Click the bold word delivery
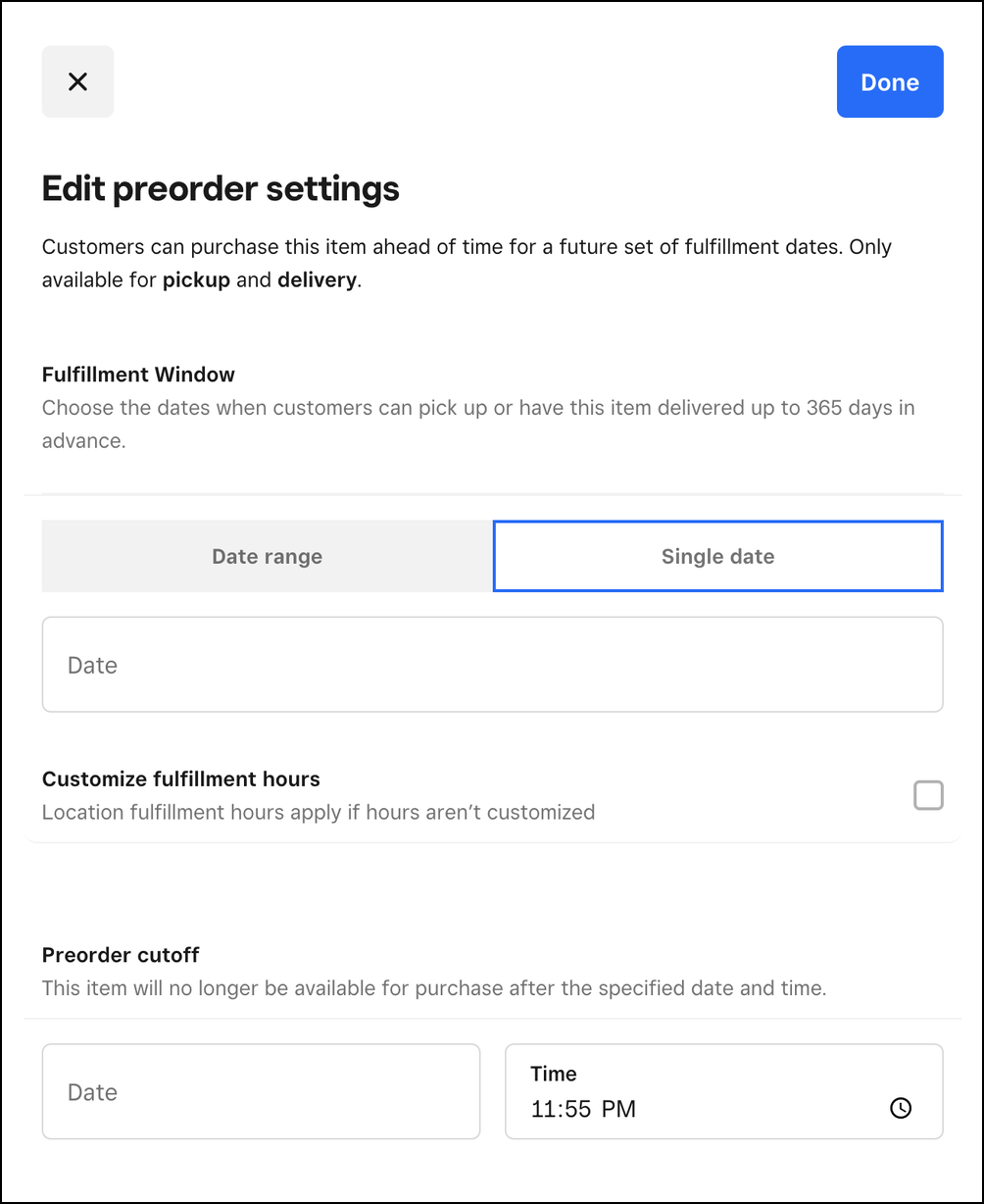 317,280
